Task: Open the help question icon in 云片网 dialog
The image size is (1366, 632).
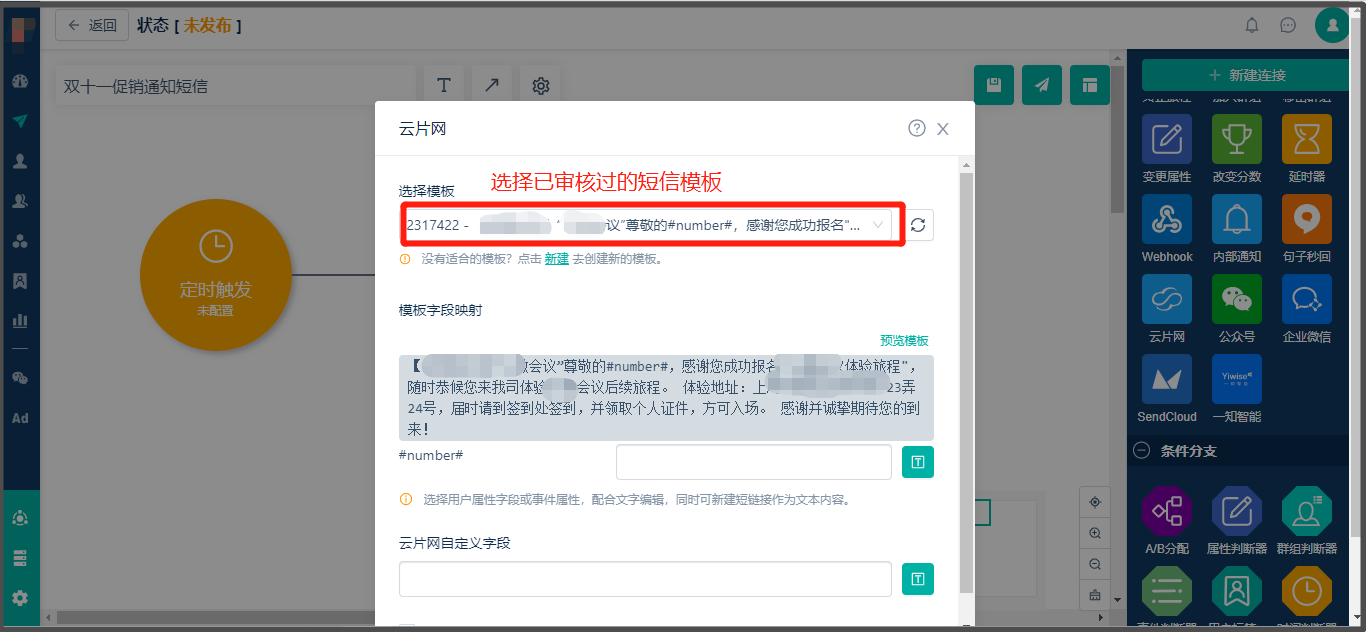Action: (917, 128)
